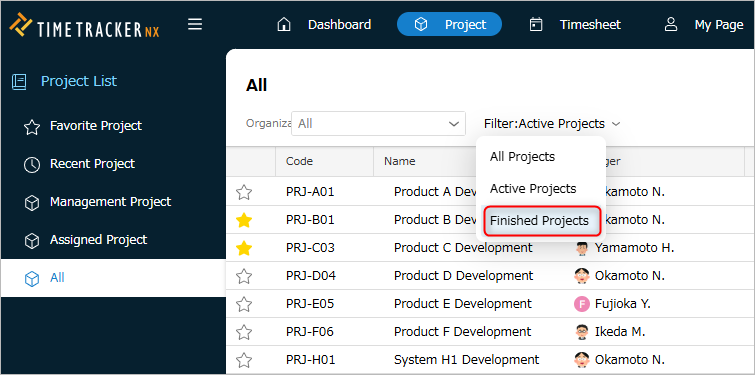Select Finished Projects from filter menu

click(x=543, y=221)
